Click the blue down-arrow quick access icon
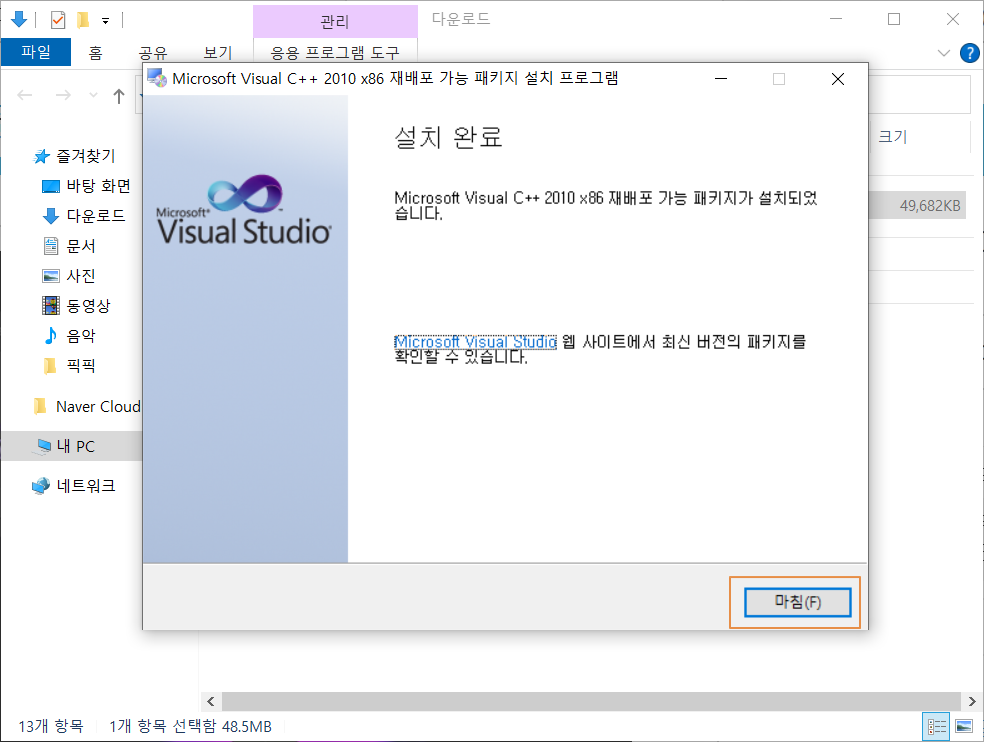984x742 pixels. click(19, 19)
